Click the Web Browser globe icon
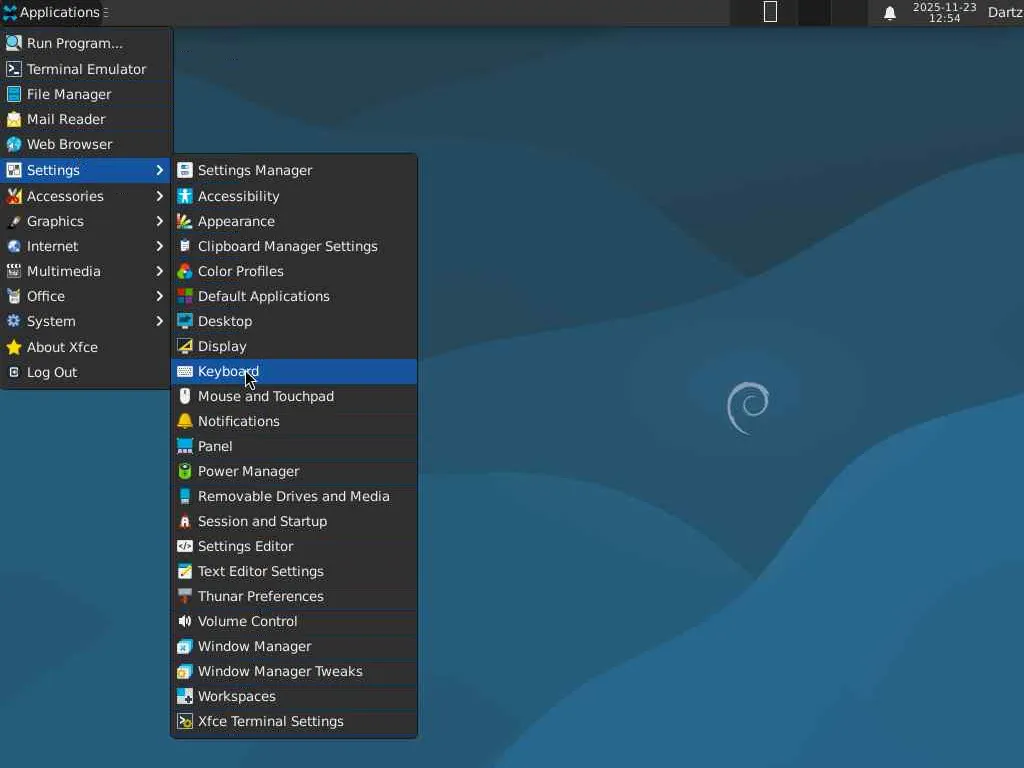 tap(14, 144)
